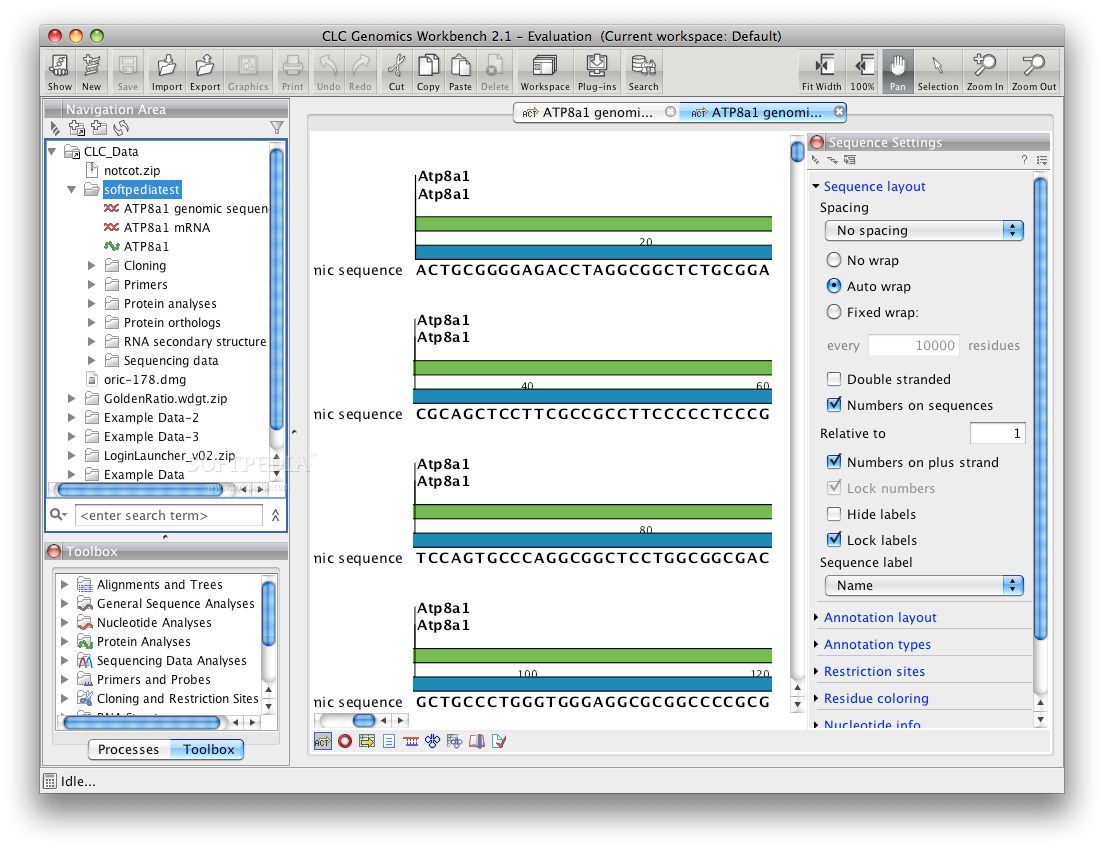Expand the Annotation layout section
Viewport: 1104px width, 848px height.
(x=816, y=618)
